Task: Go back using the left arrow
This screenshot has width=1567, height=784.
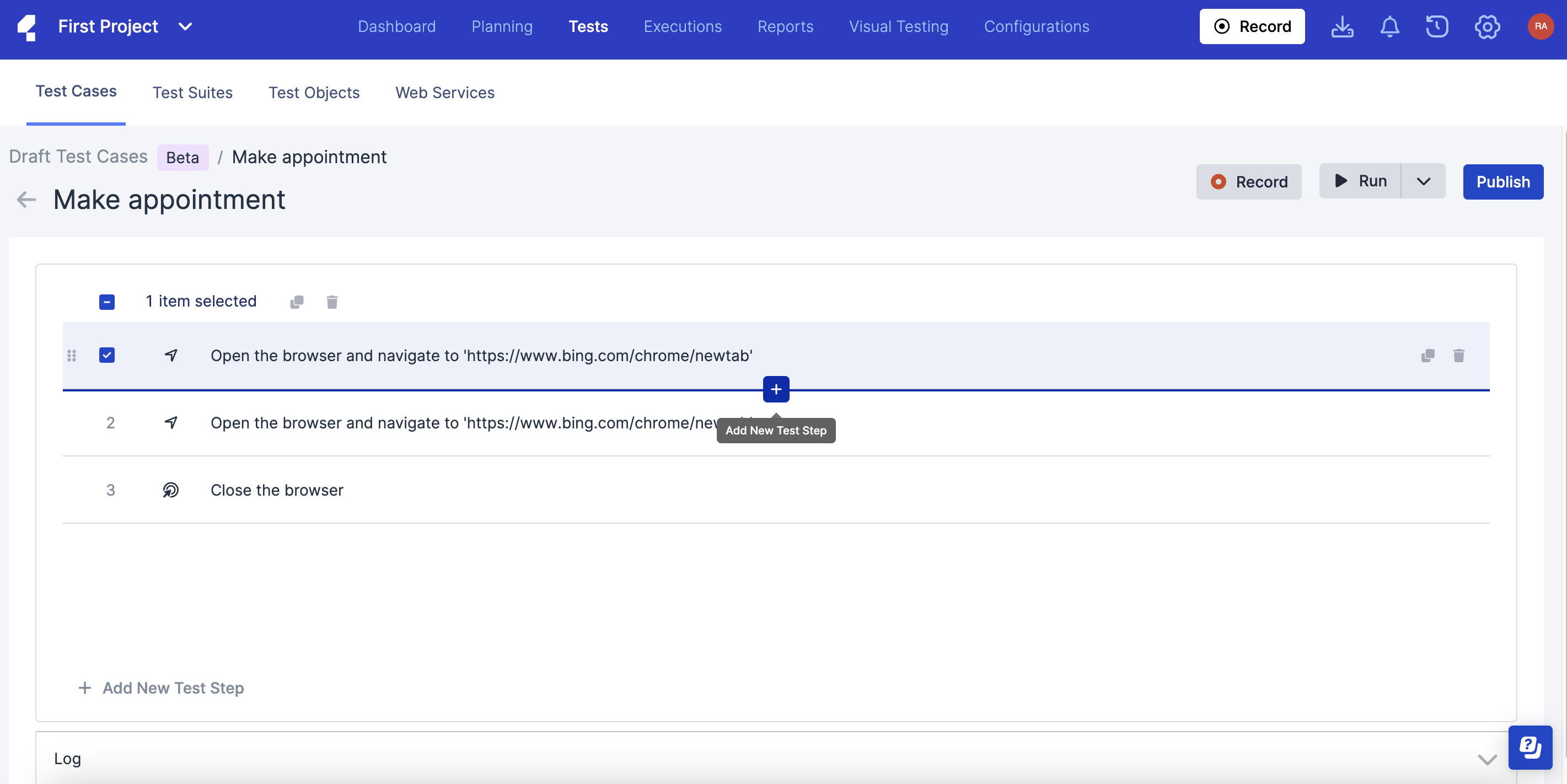Action: pos(26,199)
